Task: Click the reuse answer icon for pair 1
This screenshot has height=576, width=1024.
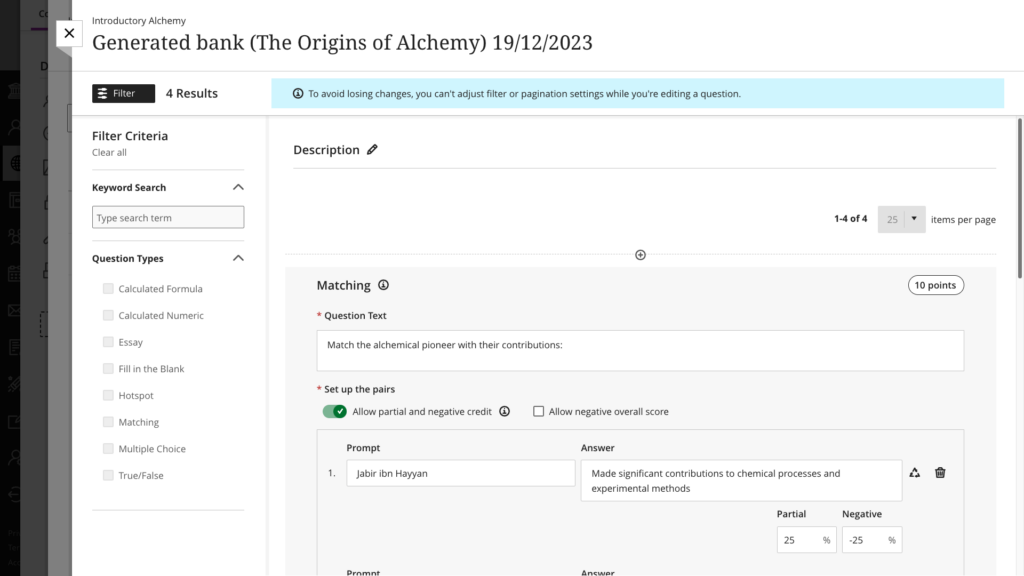Action: coord(914,473)
